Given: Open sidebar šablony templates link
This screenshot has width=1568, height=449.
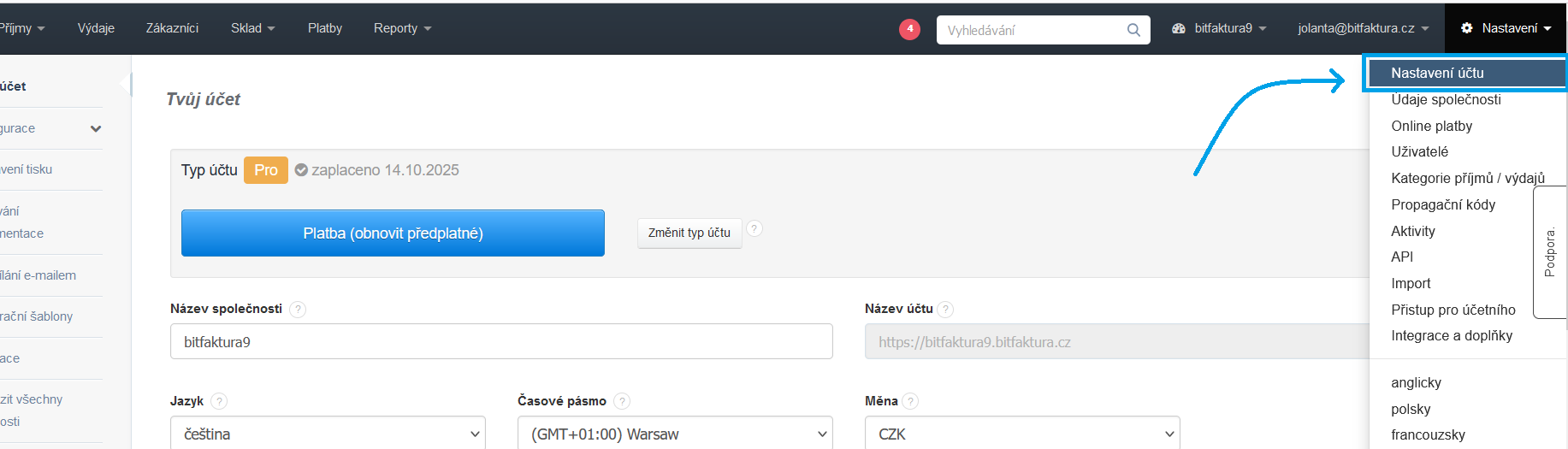Looking at the screenshot, I should 37,316.
